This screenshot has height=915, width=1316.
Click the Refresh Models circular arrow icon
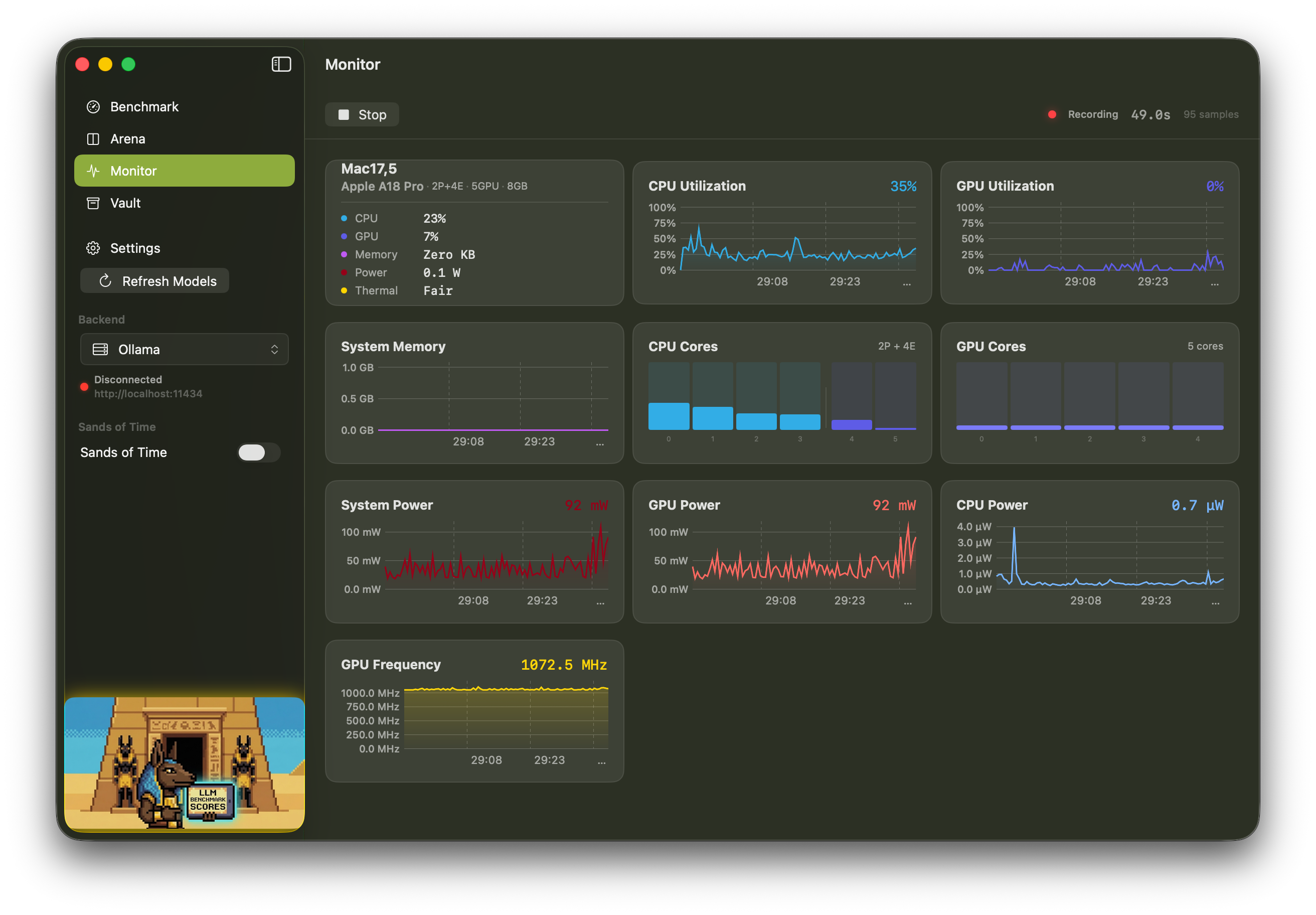tap(105, 281)
